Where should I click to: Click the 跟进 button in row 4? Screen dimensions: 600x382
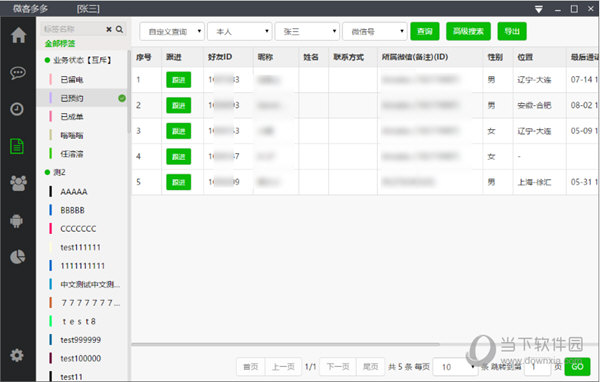(179, 157)
